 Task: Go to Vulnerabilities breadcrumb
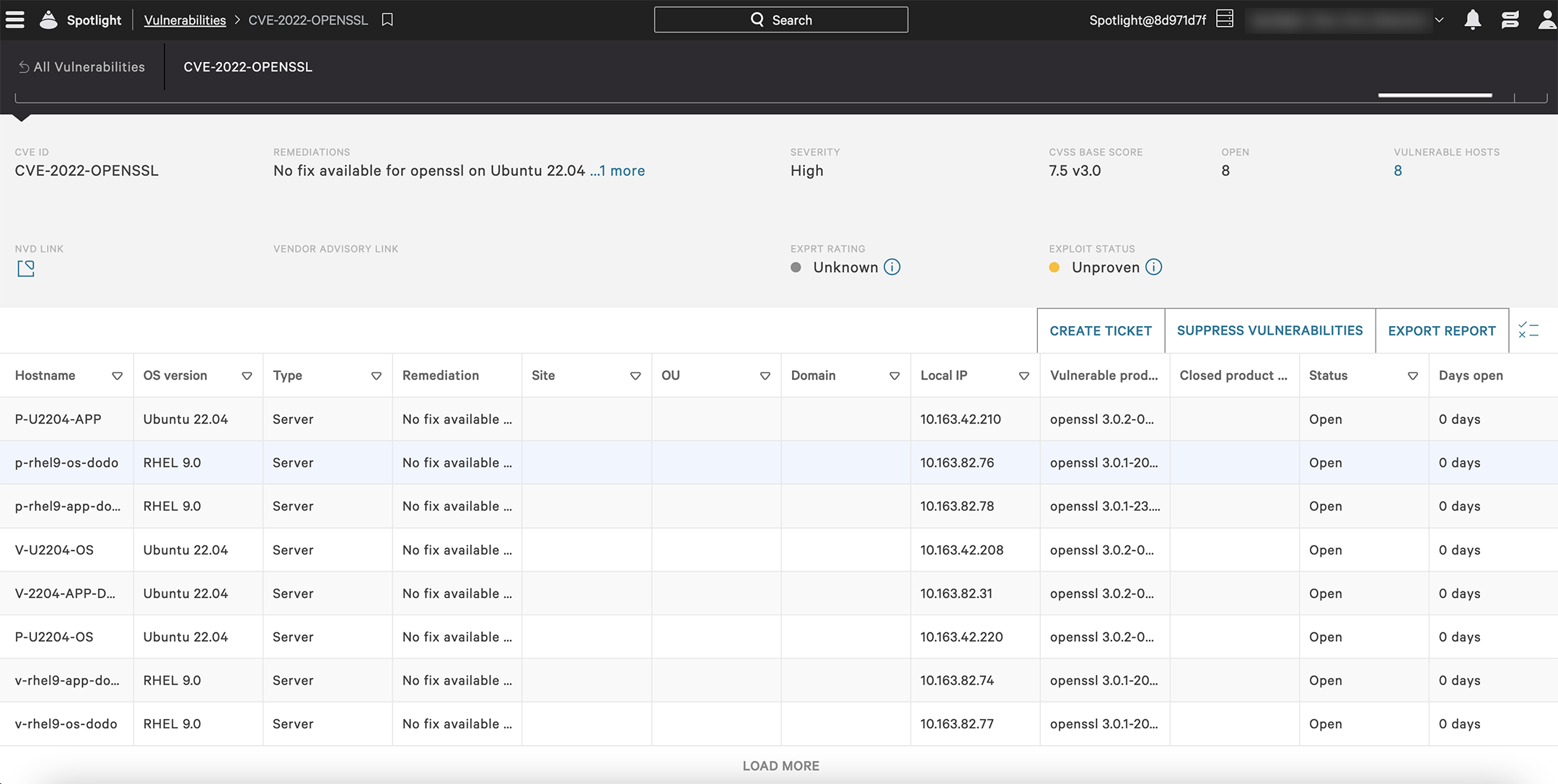pyautogui.click(x=185, y=20)
